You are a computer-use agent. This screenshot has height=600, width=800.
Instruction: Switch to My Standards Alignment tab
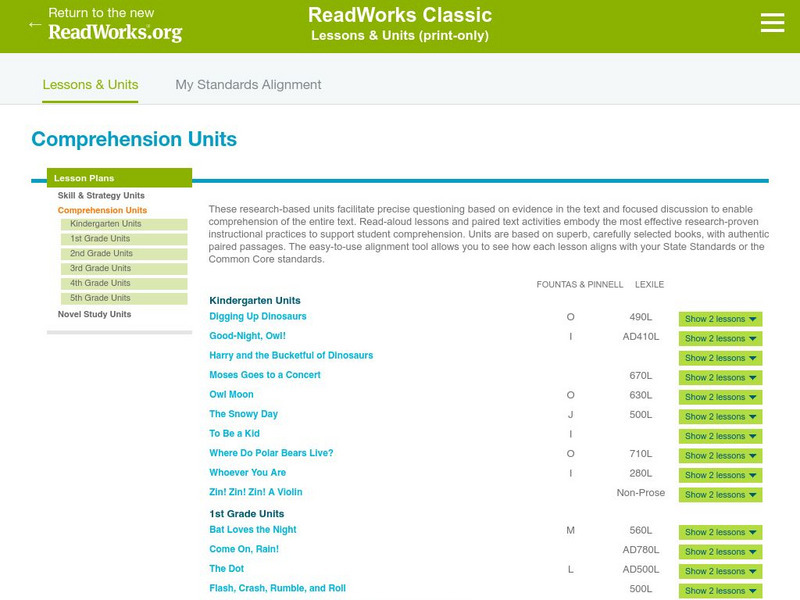(x=248, y=85)
